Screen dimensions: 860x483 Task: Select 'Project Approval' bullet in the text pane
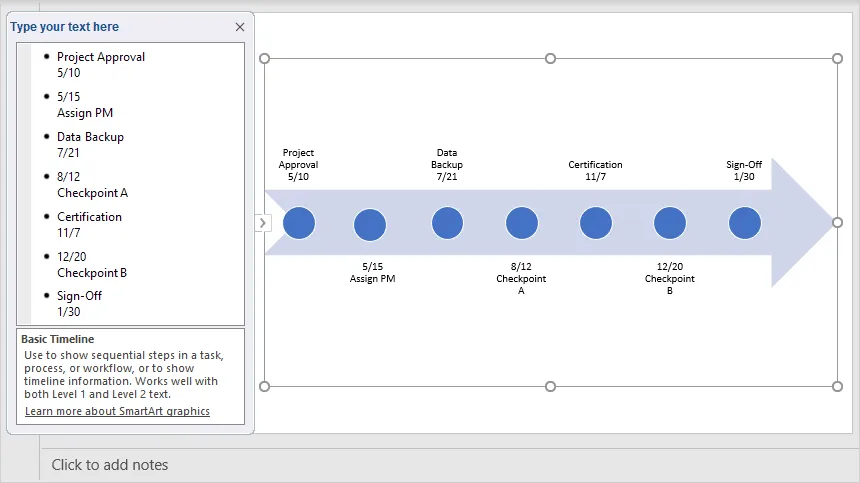101,57
